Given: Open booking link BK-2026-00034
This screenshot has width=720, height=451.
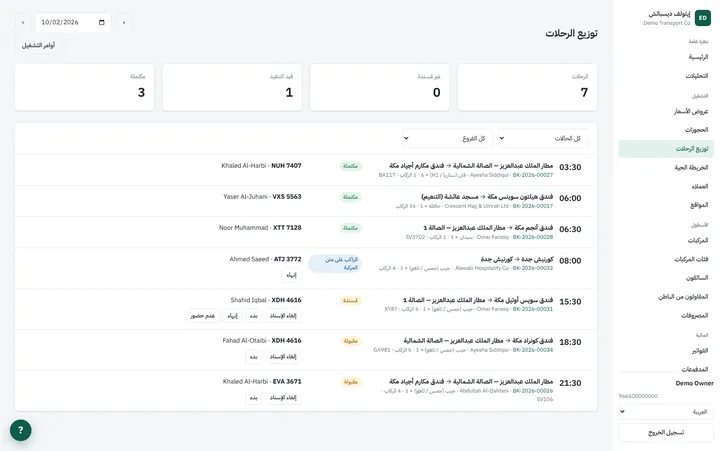Looking at the screenshot, I should click(x=533, y=350).
